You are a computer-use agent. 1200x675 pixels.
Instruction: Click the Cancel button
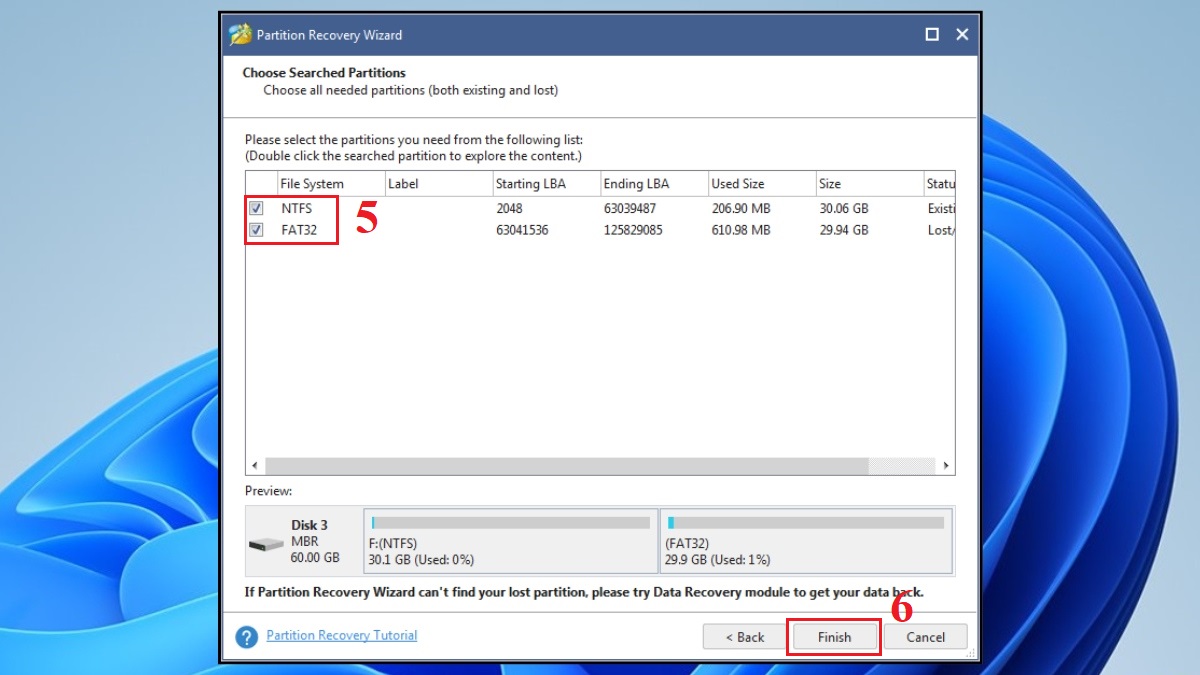click(925, 637)
